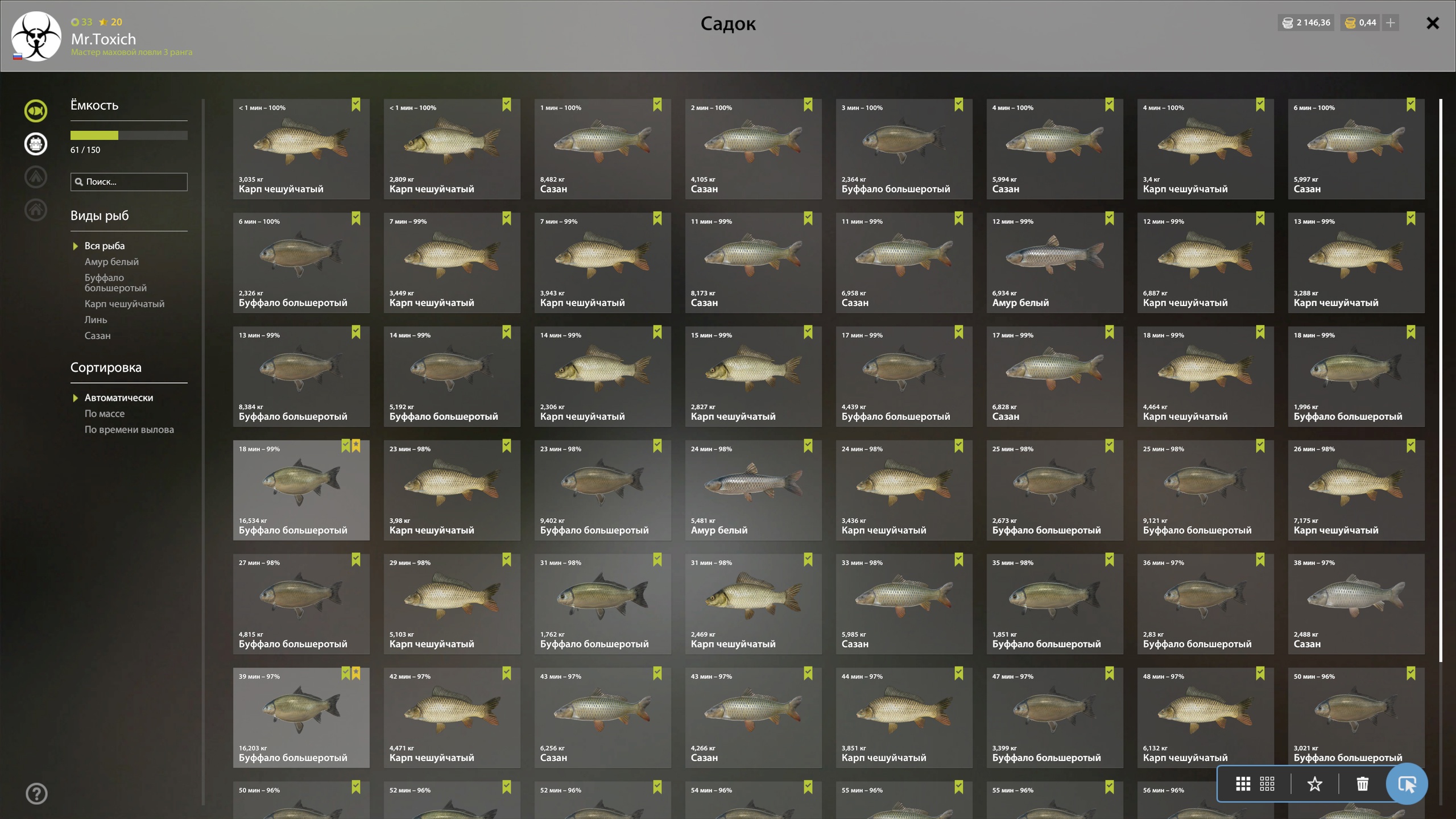Click the star favorite icon in toolbar
The width and height of the screenshot is (1456, 819).
click(1314, 784)
